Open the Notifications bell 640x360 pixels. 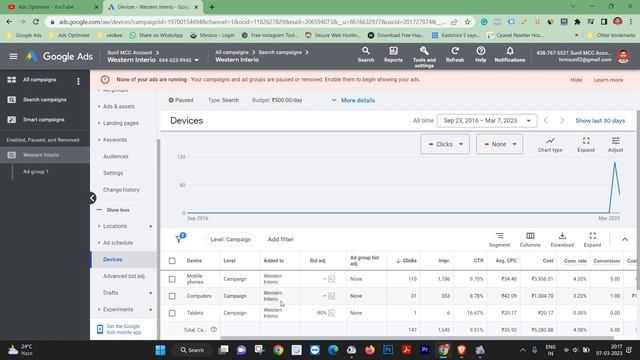(x=510, y=55)
